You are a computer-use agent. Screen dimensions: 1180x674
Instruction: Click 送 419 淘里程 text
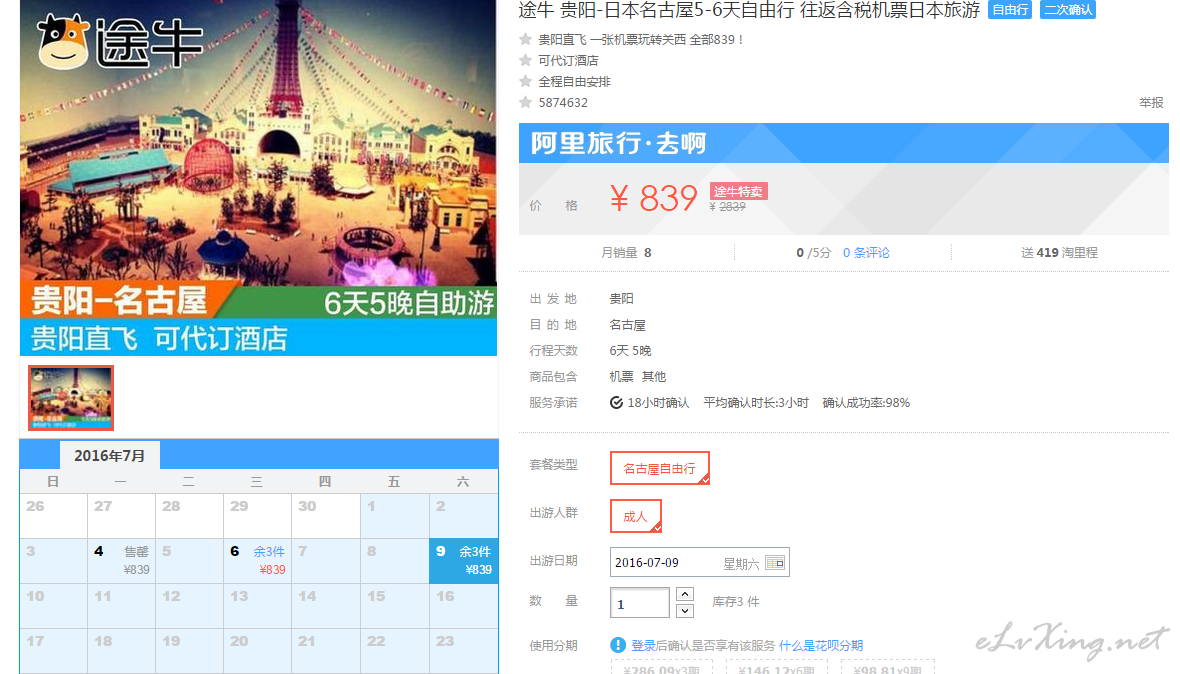click(x=1059, y=253)
